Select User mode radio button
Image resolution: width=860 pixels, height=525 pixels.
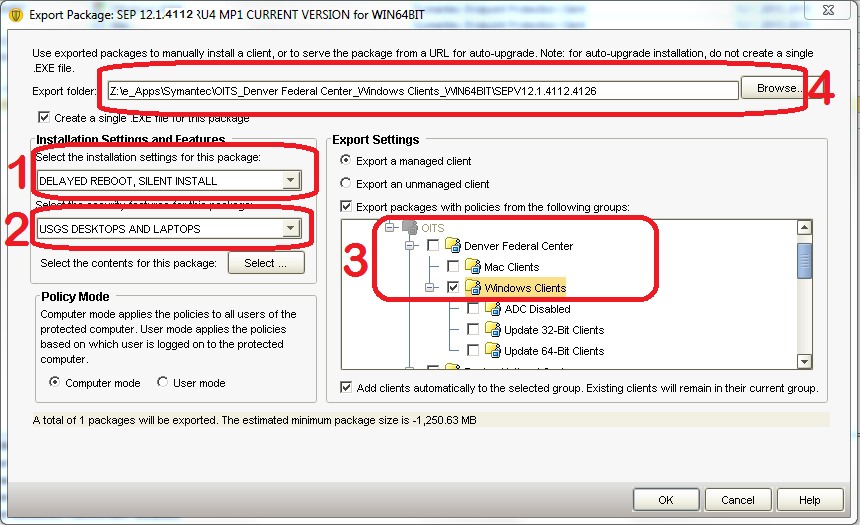tap(162, 382)
